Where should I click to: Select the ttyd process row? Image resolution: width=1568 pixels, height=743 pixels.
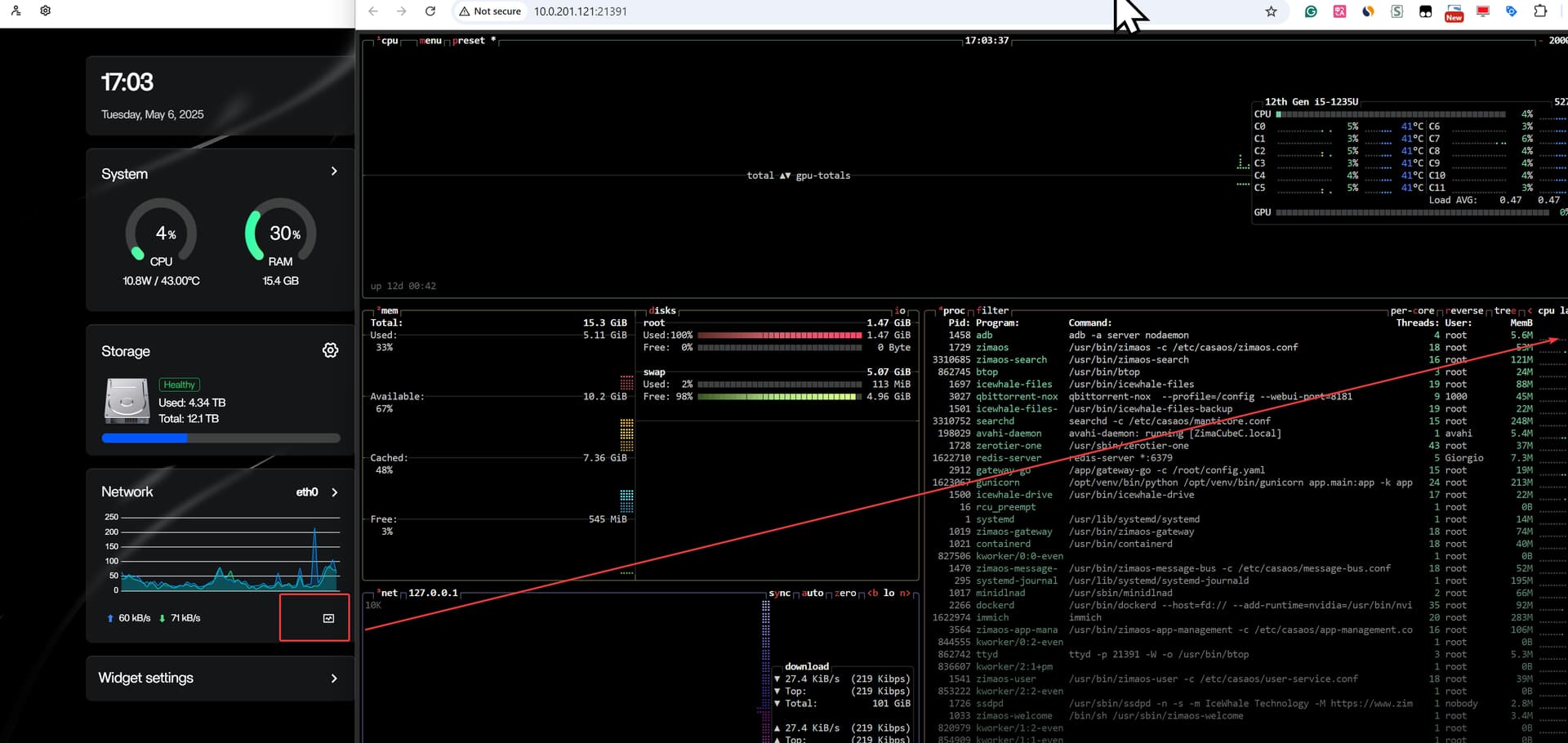pos(1232,654)
